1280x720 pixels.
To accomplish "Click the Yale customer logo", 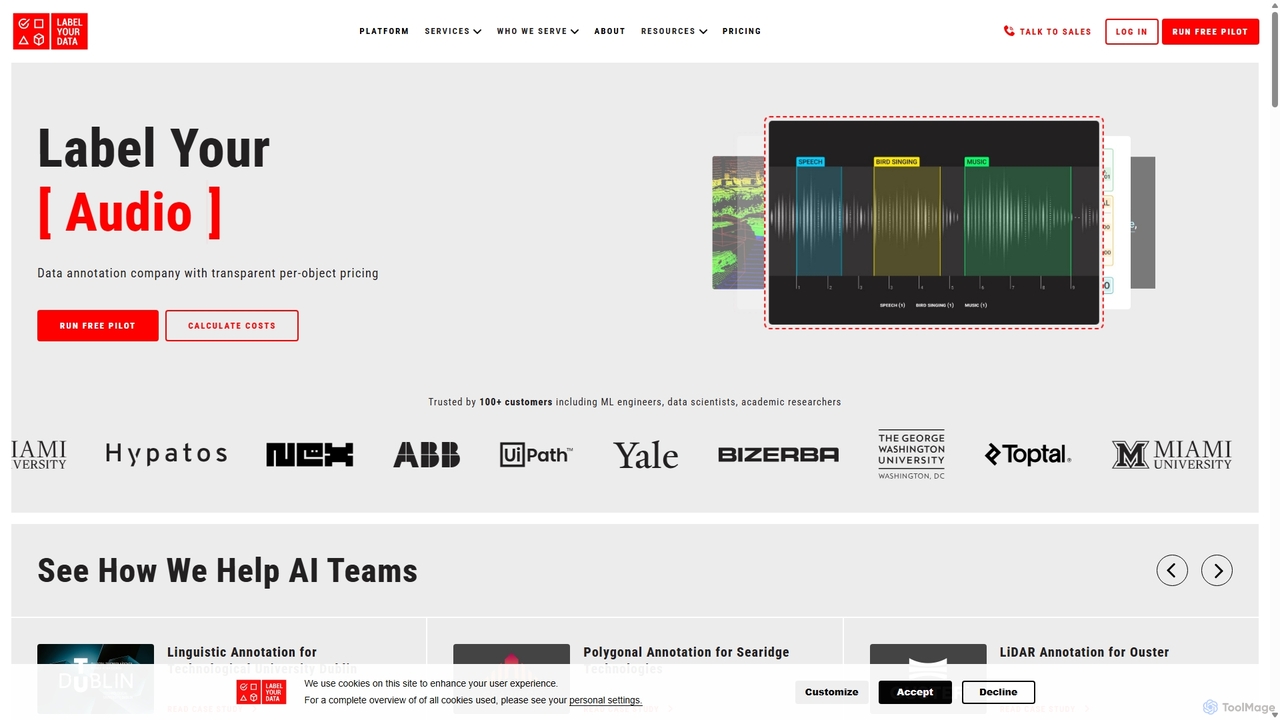I will pyautogui.click(x=646, y=455).
